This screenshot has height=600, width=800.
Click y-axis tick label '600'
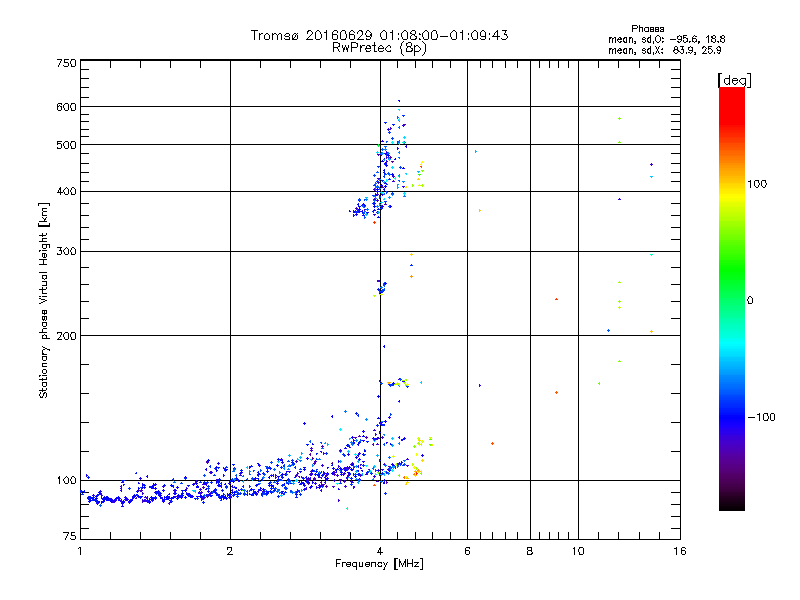(x=66, y=107)
